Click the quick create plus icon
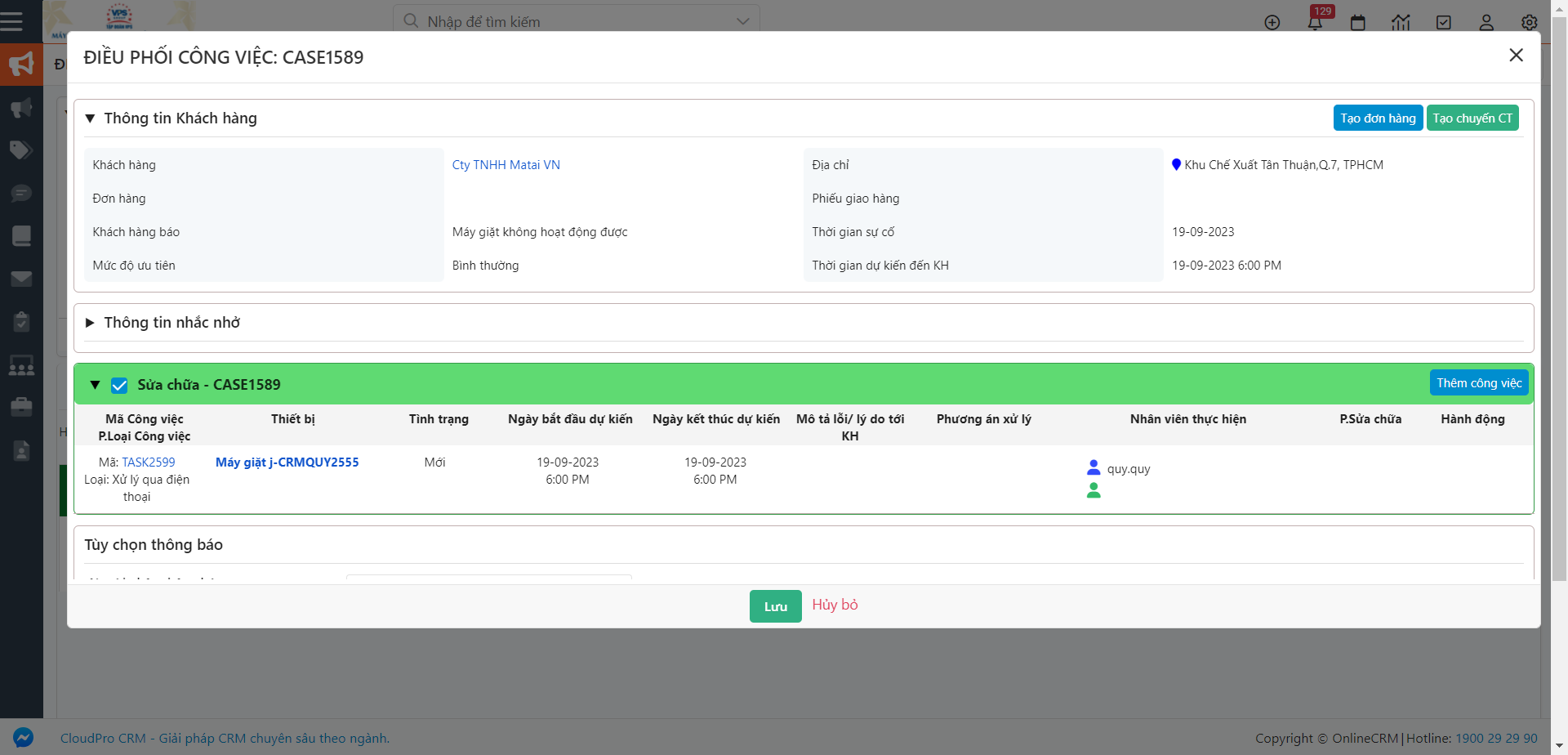 pyautogui.click(x=1272, y=23)
